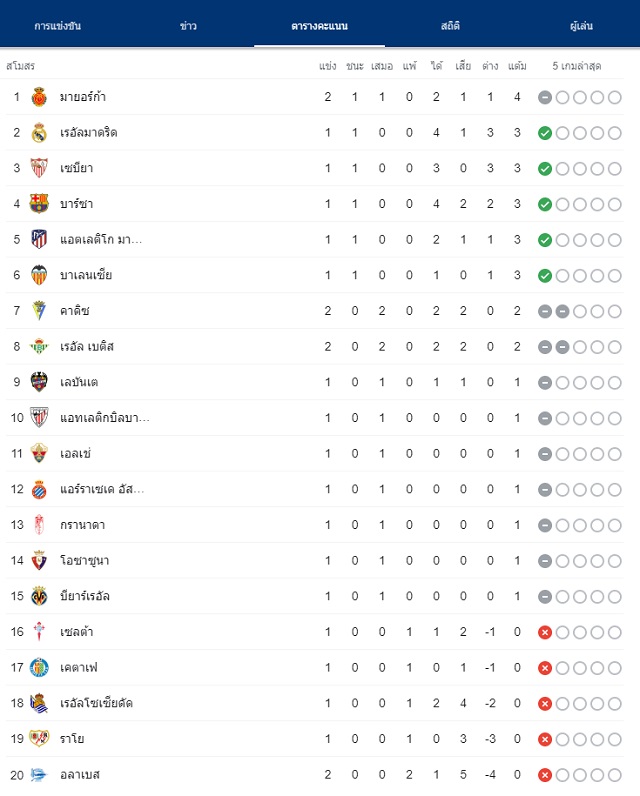Click the Real Madrid club crest
640x796 pixels.
pos(39,132)
